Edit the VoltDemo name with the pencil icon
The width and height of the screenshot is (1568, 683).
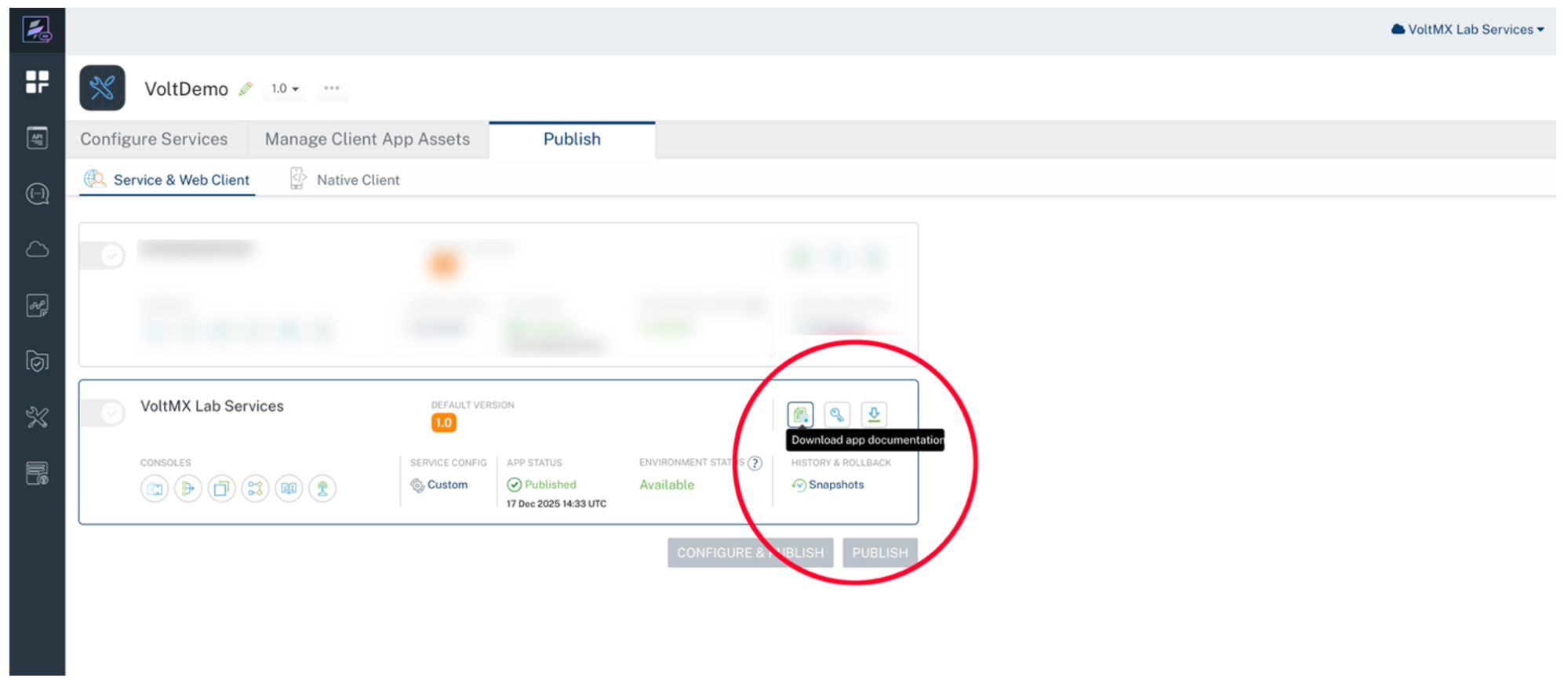pos(246,89)
